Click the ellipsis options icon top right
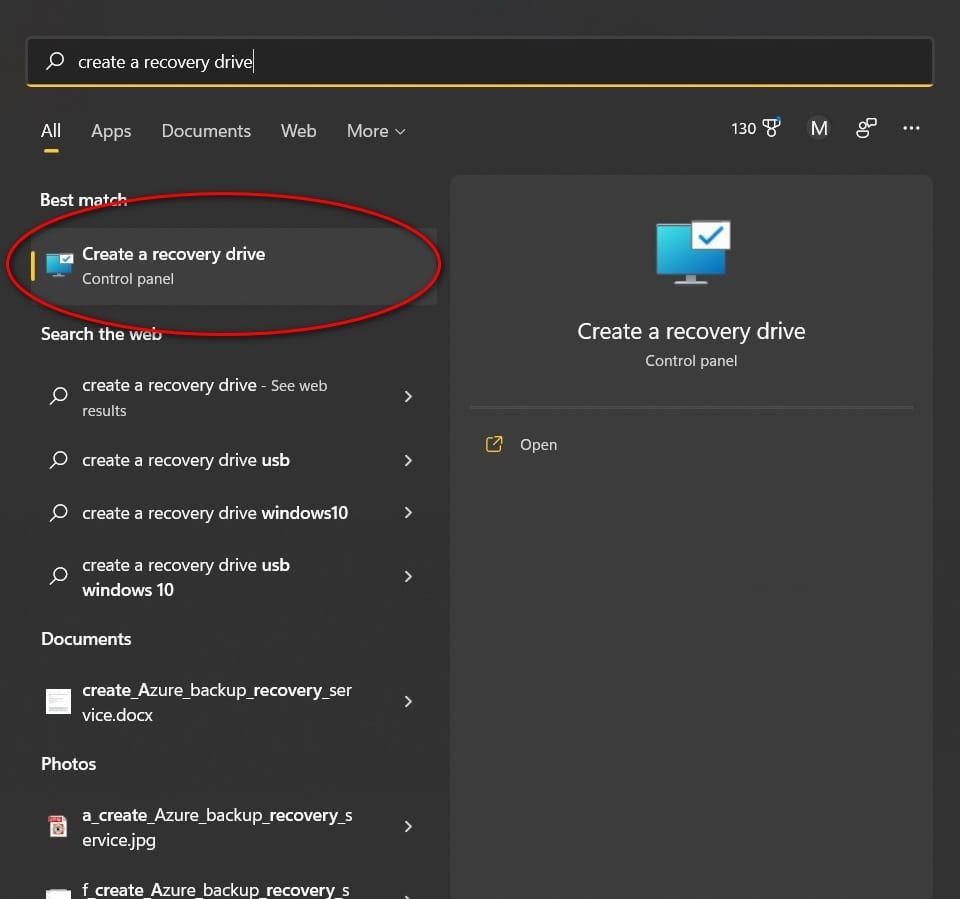The height and width of the screenshot is (899, 960). tap(911, 128)
